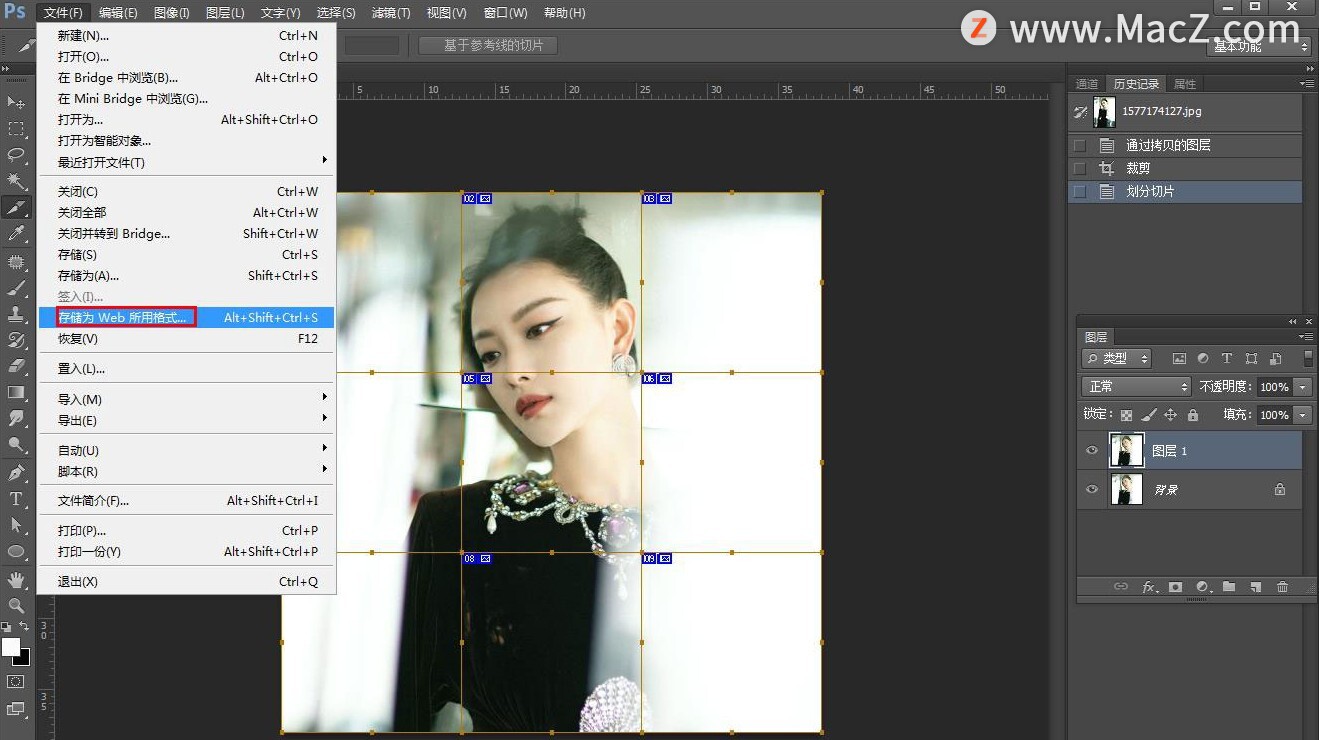Open the 不透明度 opacity slider dropdown
This screenshot has width=1319, height=740.
(1302, 386)
